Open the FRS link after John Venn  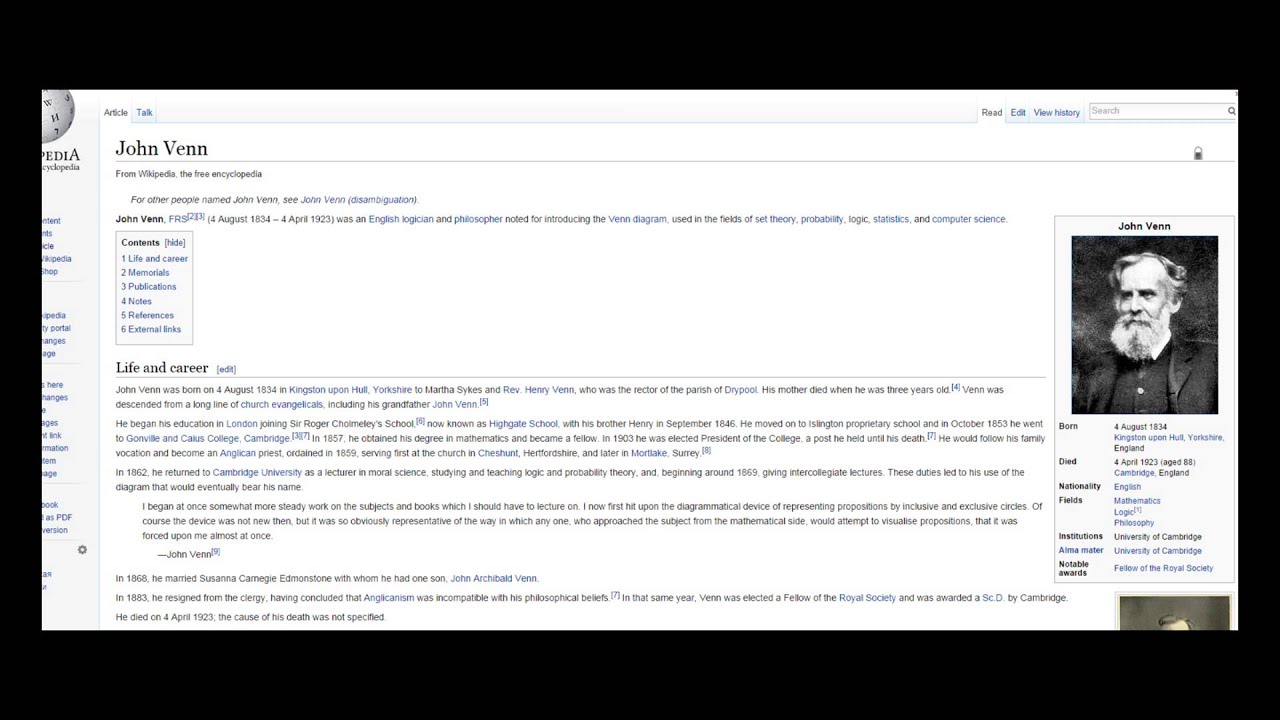pyautogui.click(x=178, y=220)
